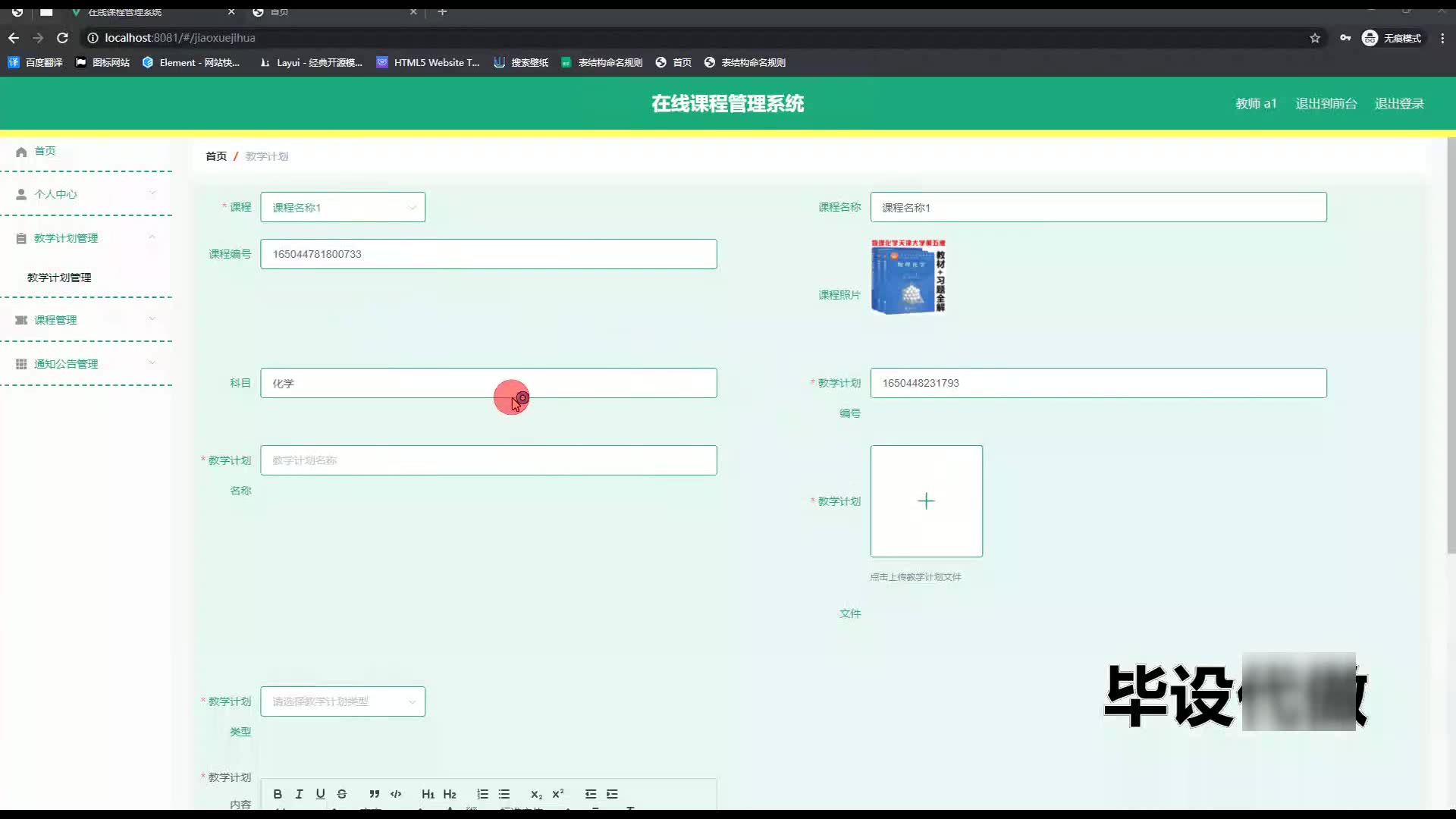Toggle italic formatting in the editor

click(x=299, y=794)
